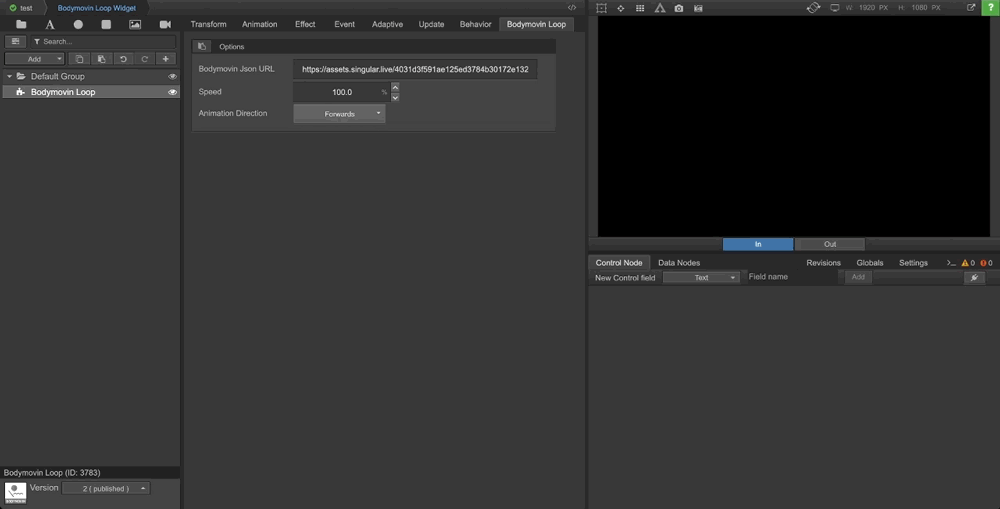The width and height of the screenshot is (1000, 509).
Task: Click the video camera widget icon
Action: coord(165,24)
